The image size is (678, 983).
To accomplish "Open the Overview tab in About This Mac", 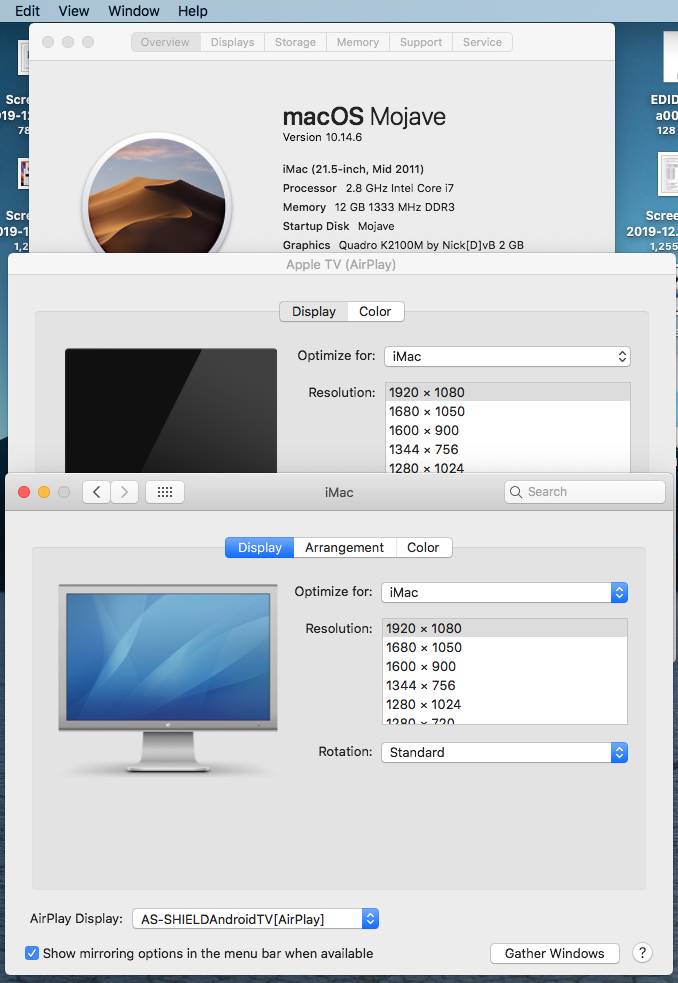I will pyautogui.click(x=166, y=42).
